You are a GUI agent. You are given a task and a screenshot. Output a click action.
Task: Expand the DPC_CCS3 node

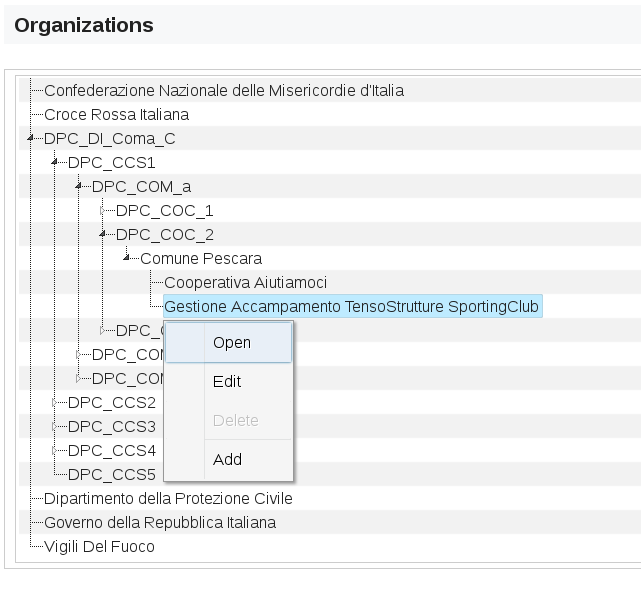click(x=55, y=427)
